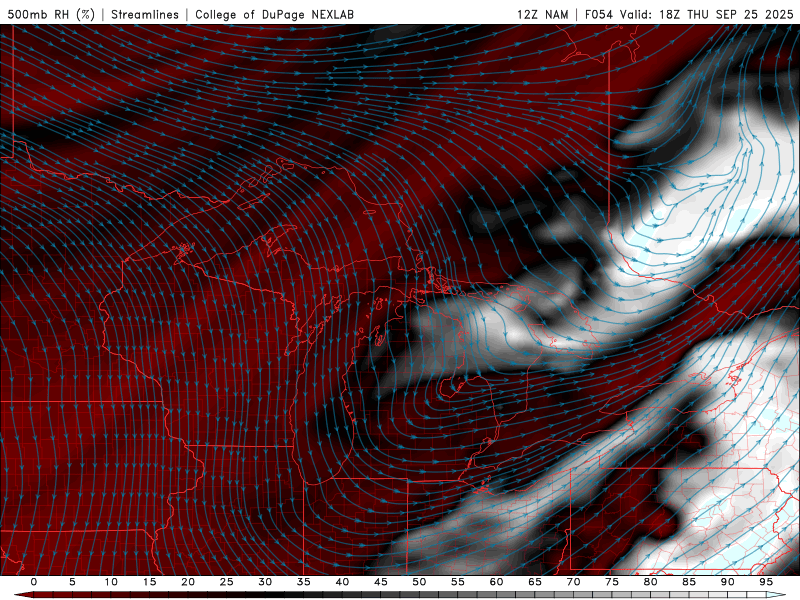Click the "70" label on the color scale
This screenshot has width=800, height=600.
point(573,582)
